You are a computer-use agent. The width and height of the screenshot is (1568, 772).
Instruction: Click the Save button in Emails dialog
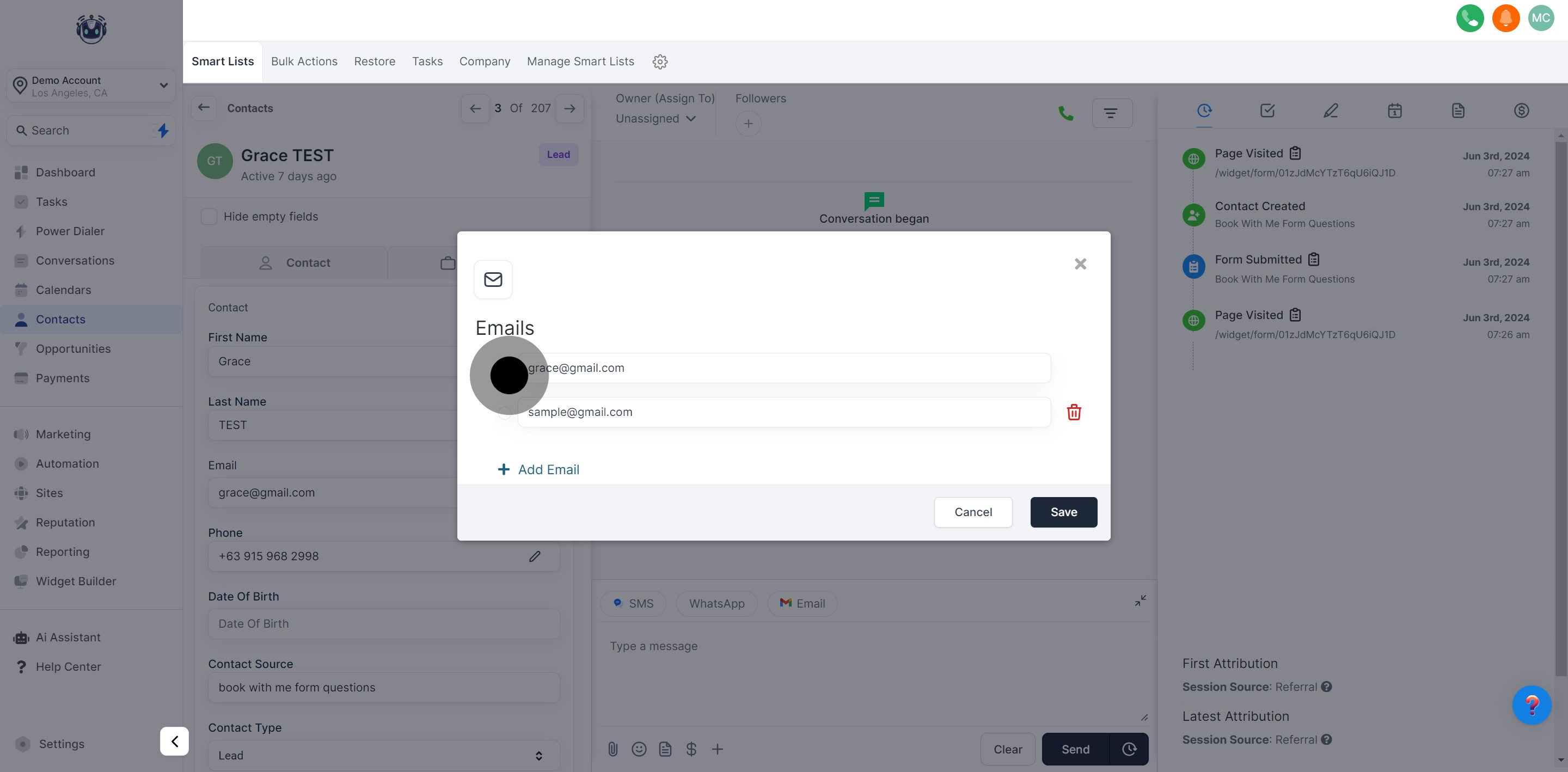1063,512
